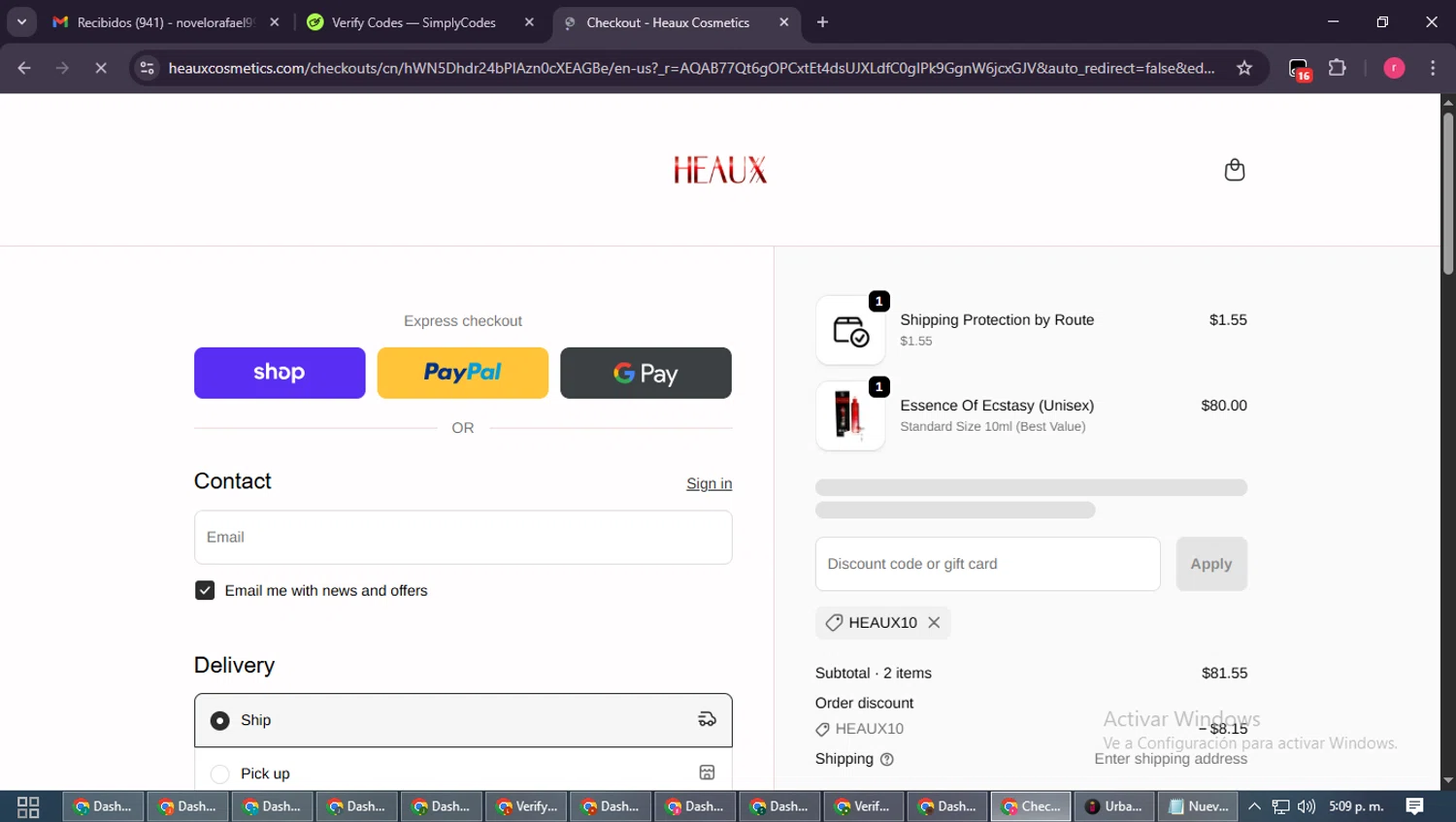The width and height of the screenshot is (1456, 822).
Task: Focus the Email contact field
Action: click(463, 538)
